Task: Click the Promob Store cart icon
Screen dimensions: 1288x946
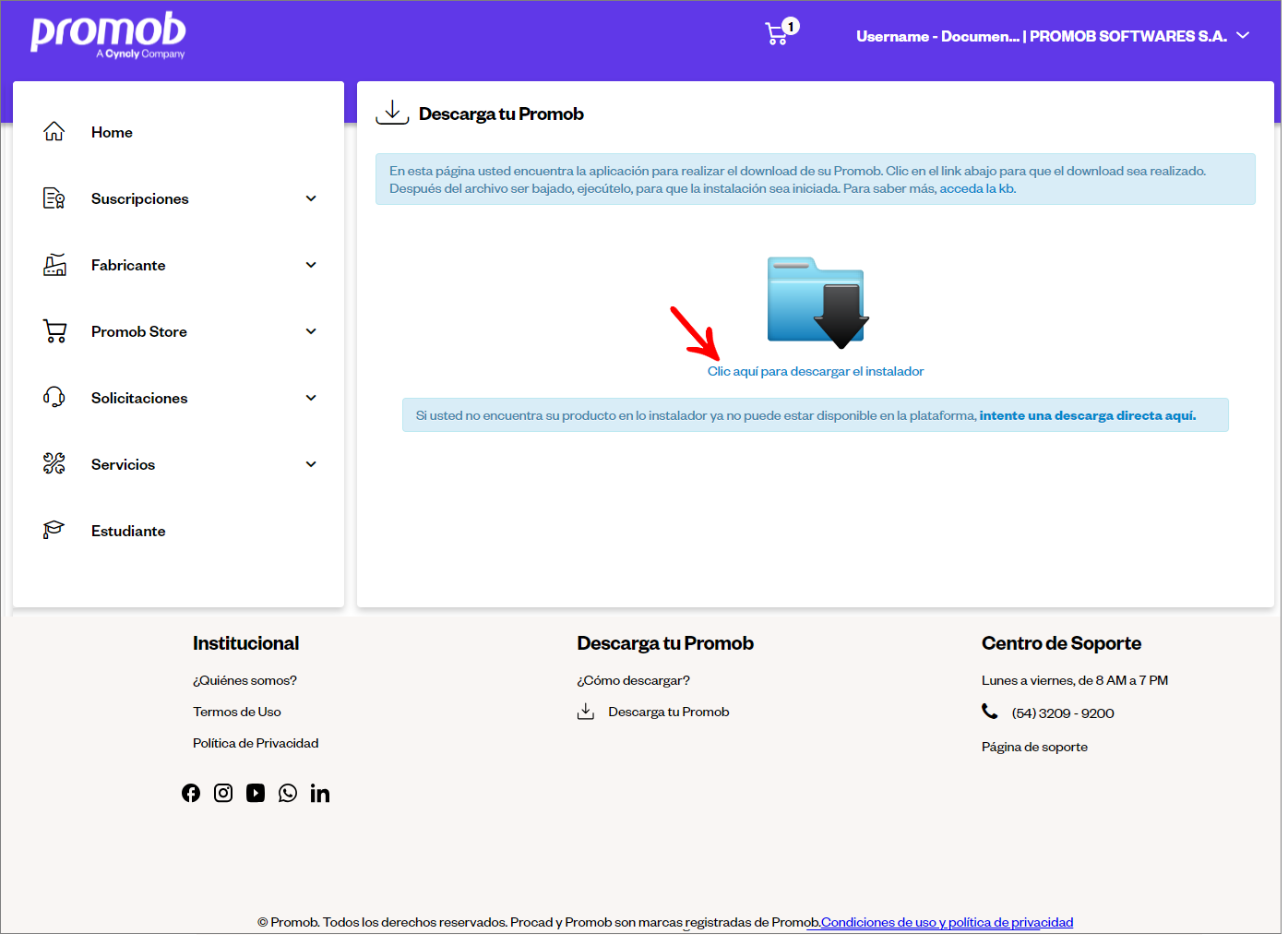Action: (54, 331)
